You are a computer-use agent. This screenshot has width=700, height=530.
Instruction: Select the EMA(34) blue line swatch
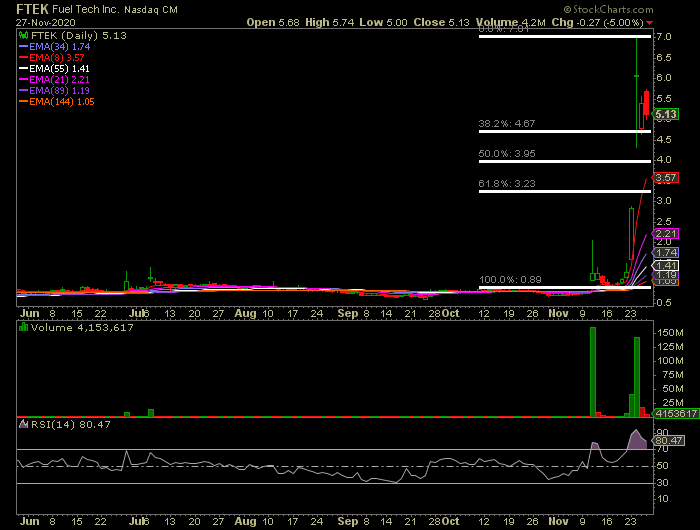[23, 46]
